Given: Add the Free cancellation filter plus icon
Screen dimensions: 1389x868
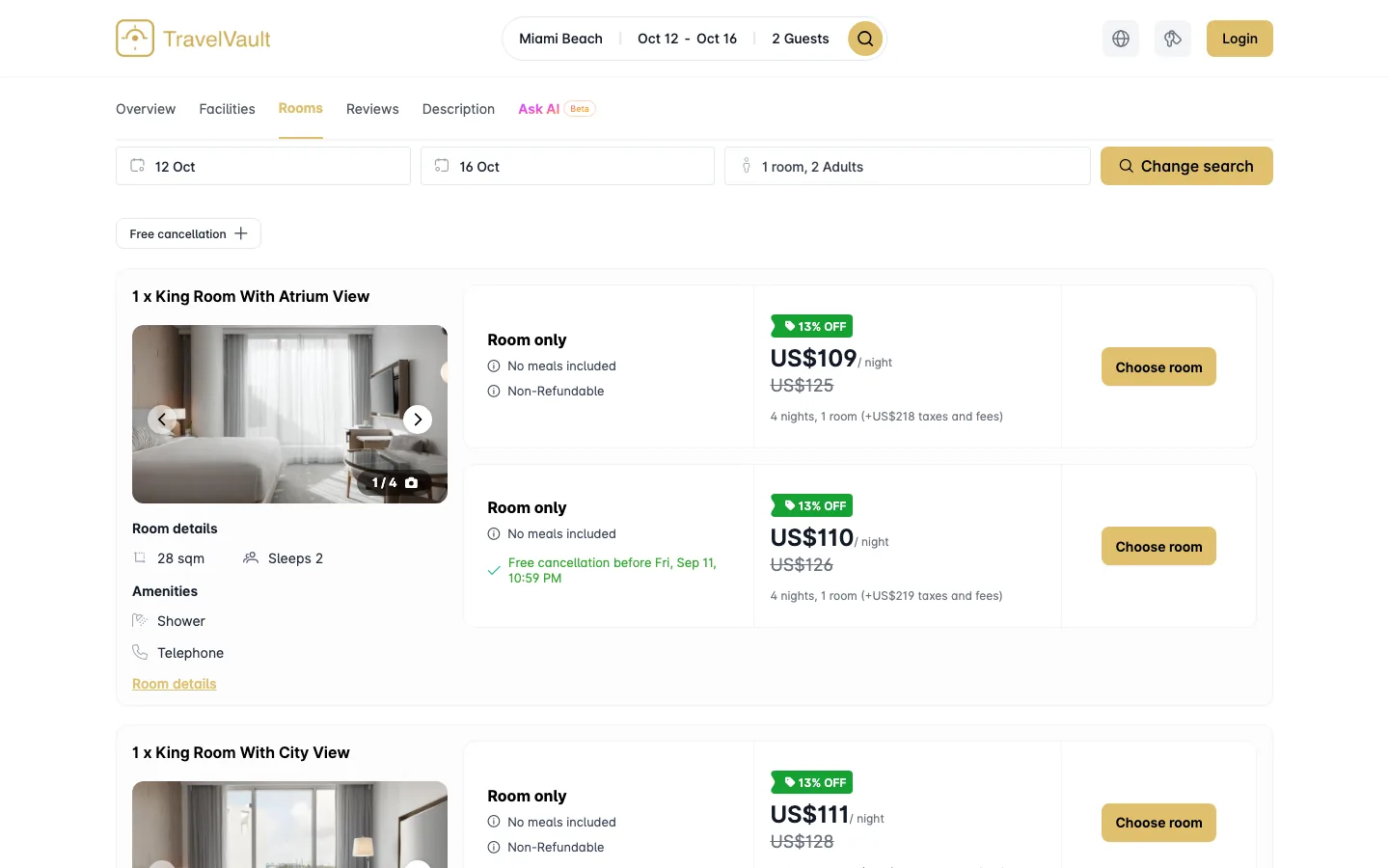Looking at the screenshot, I should pos(241,233).
